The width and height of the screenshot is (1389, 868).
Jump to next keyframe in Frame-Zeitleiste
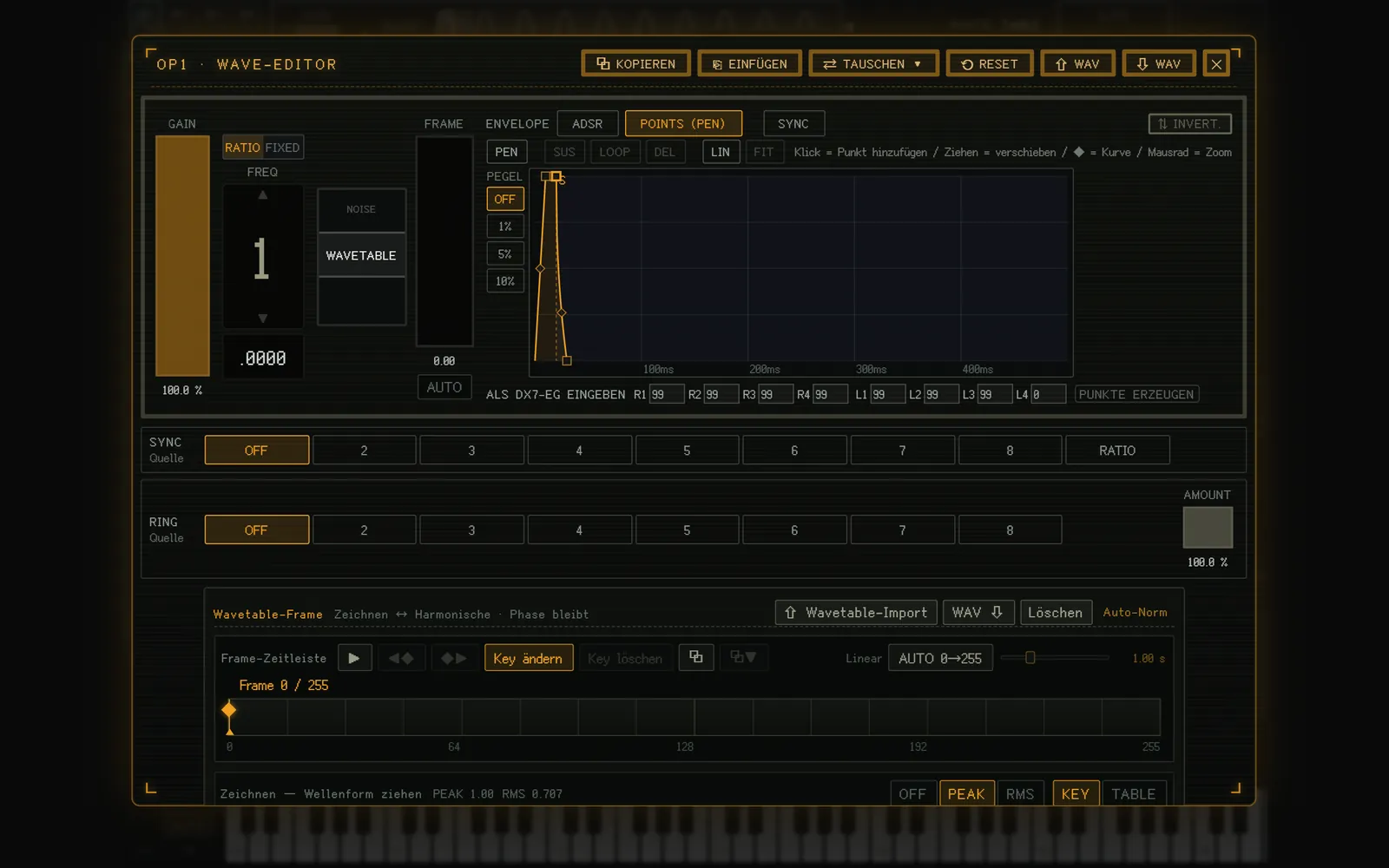click(x=453, y=658)
